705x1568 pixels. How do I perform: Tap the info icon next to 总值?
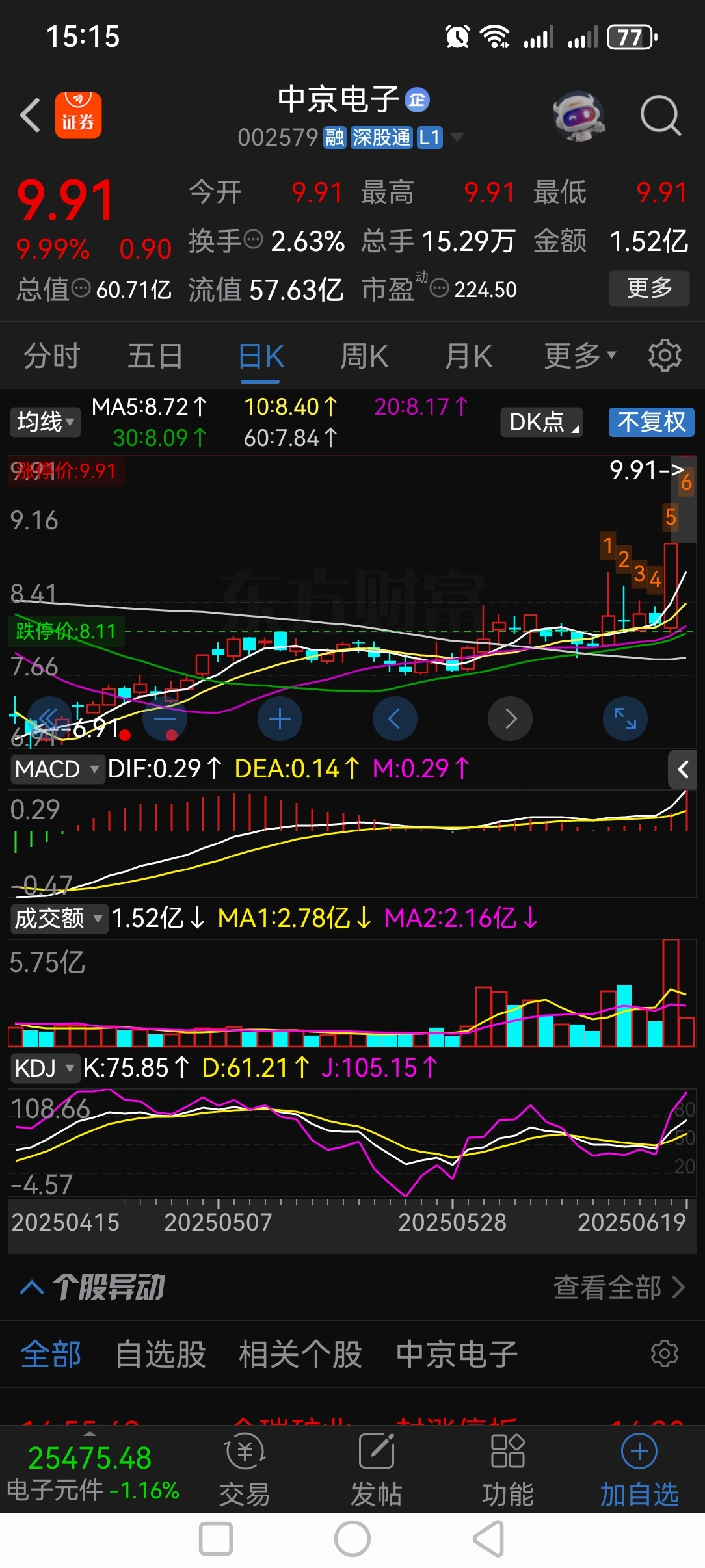click(81, 288)
